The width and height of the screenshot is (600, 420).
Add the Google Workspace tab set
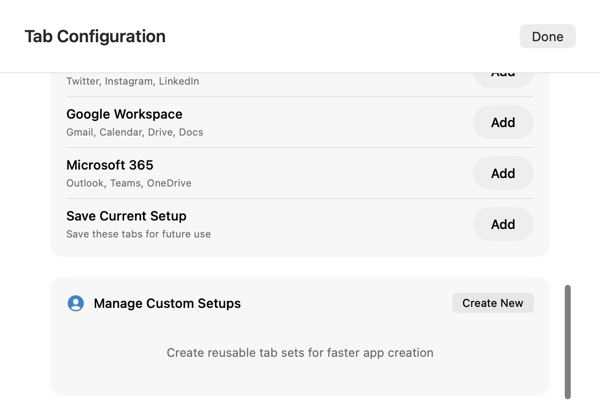(503, 122)
